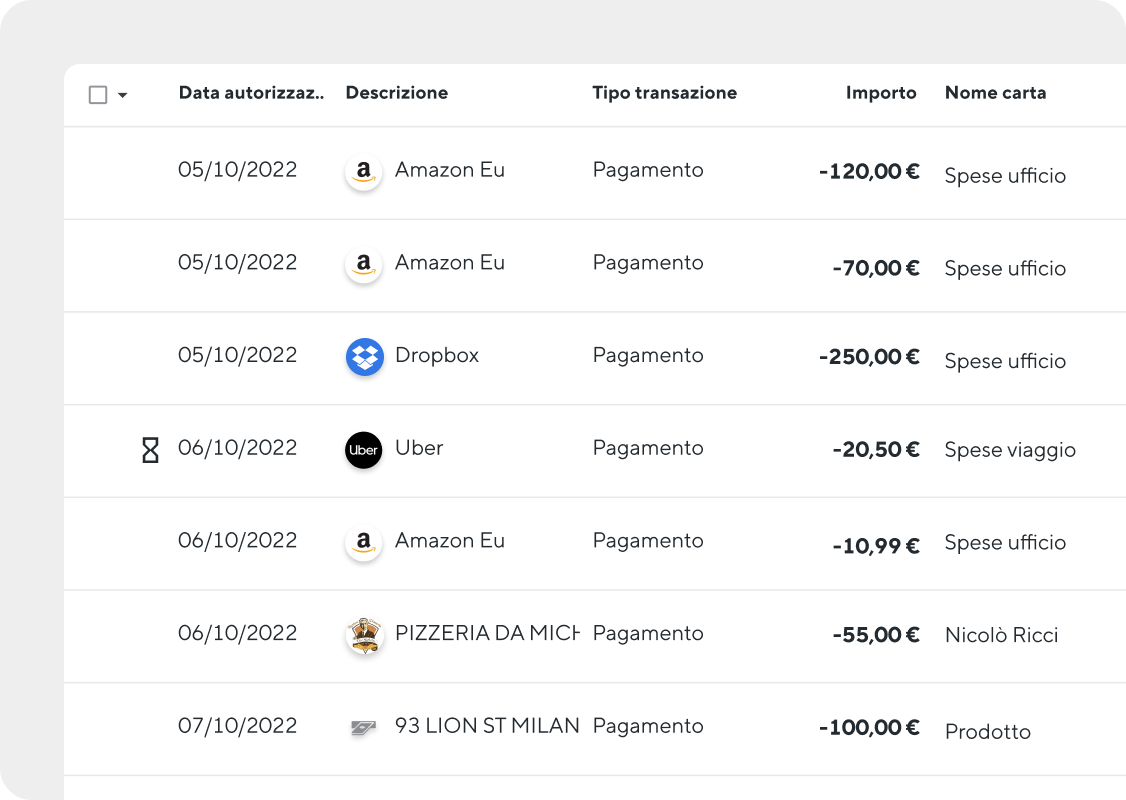Click the Amazon logo on the -10,99 € row
1126x800 pixels.
click(x=364, y=542)
